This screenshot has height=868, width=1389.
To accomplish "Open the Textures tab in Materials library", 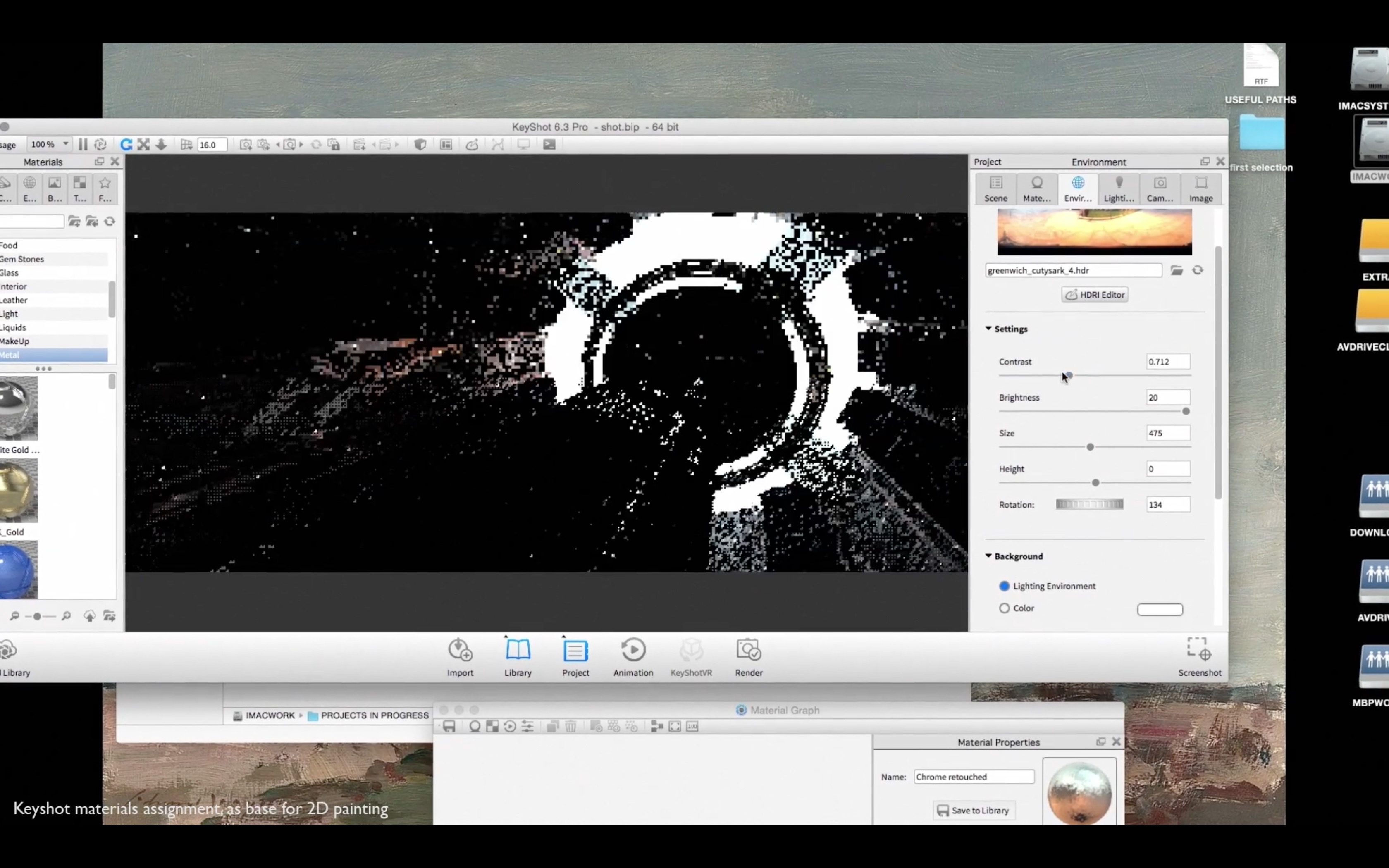I will 80,189.
